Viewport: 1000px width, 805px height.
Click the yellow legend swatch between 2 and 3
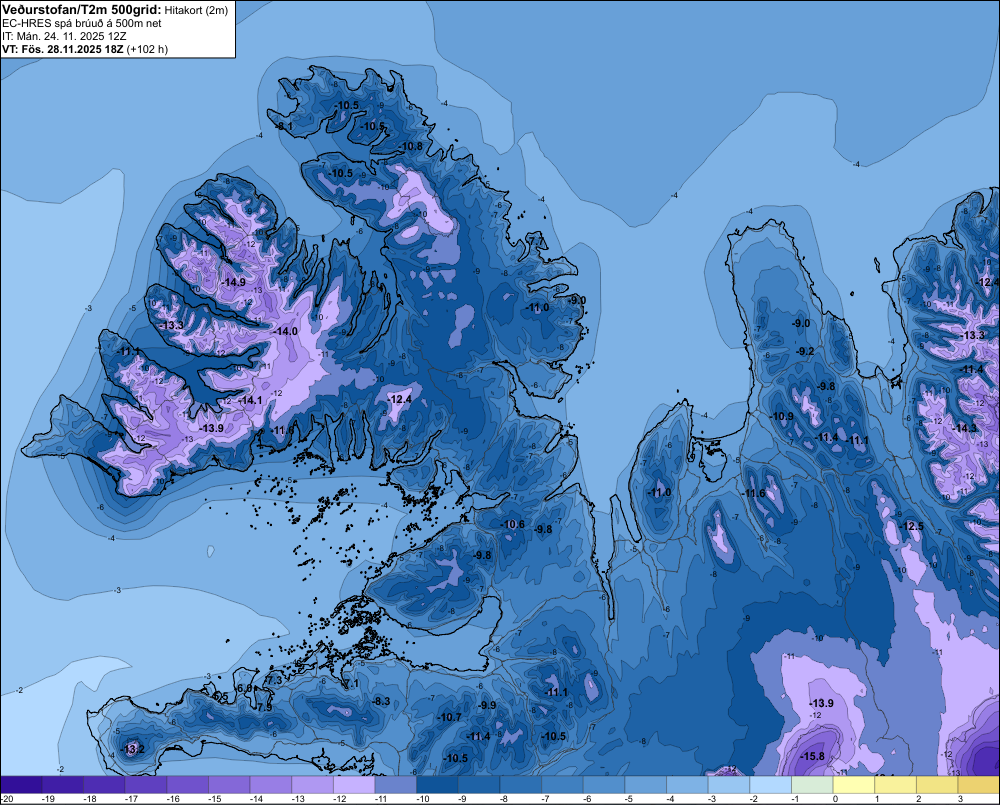tap(937, 785)
